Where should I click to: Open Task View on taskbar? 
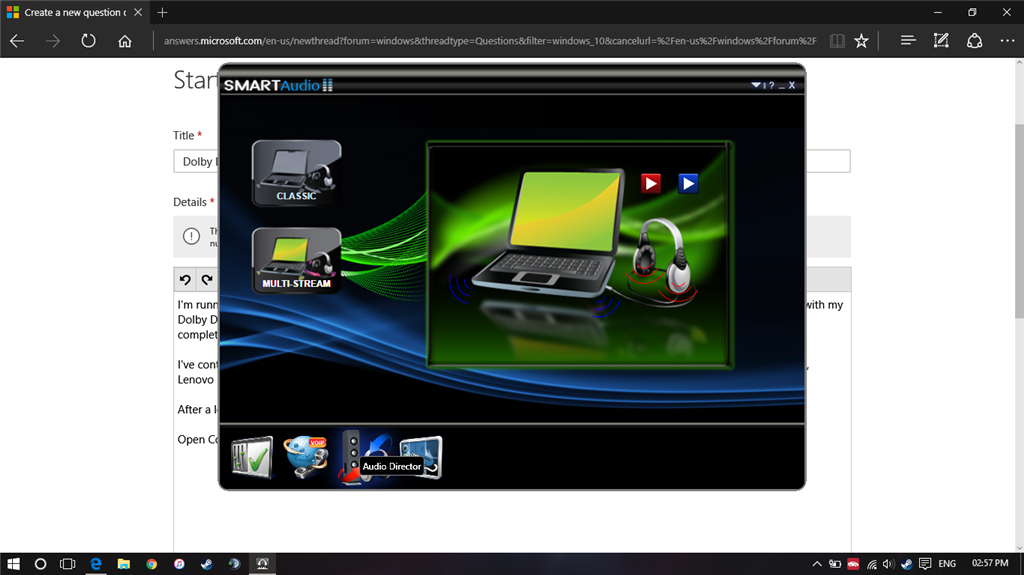(x=67, y=564)
